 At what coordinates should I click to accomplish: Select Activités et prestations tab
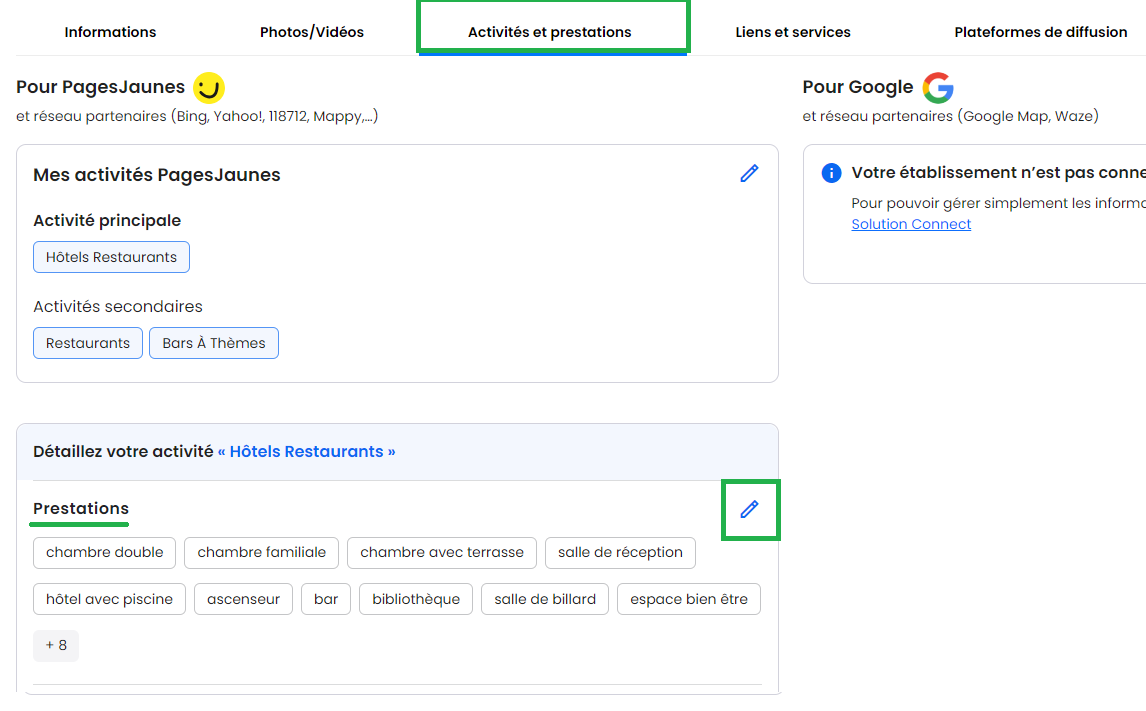click(x=550, y=32)
